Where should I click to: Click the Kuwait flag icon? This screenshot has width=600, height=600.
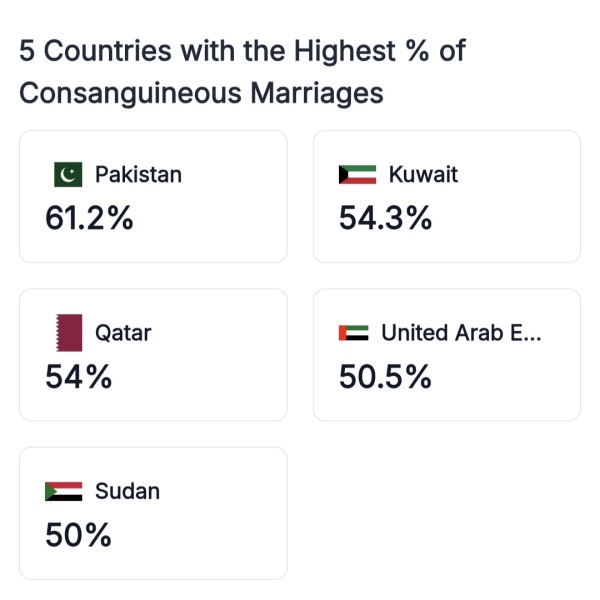tap(357, 175)
